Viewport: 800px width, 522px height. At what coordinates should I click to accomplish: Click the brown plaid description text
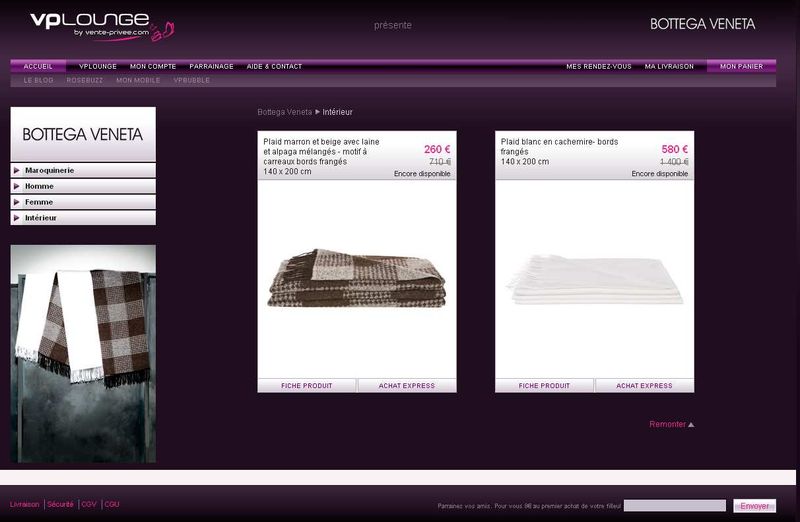coord(321,157)
